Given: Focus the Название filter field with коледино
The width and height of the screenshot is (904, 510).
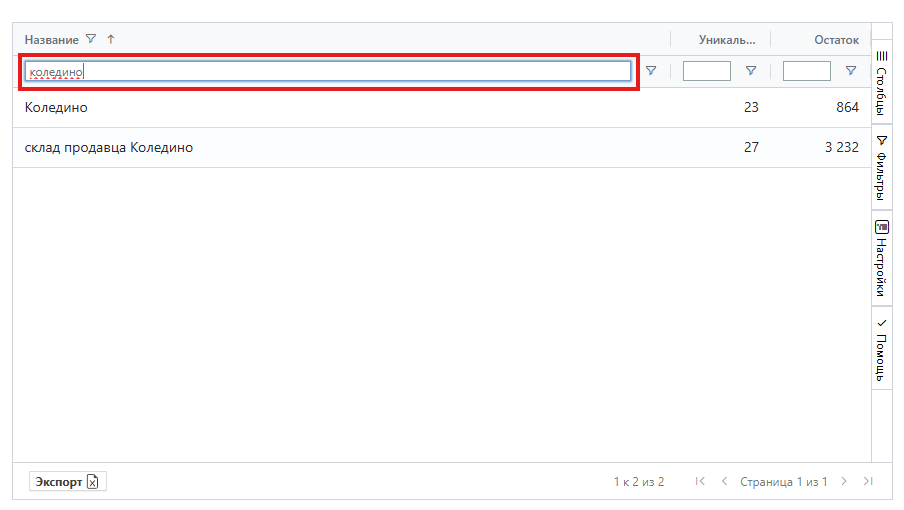Looking at the screenshot, I should coord(327,71).
